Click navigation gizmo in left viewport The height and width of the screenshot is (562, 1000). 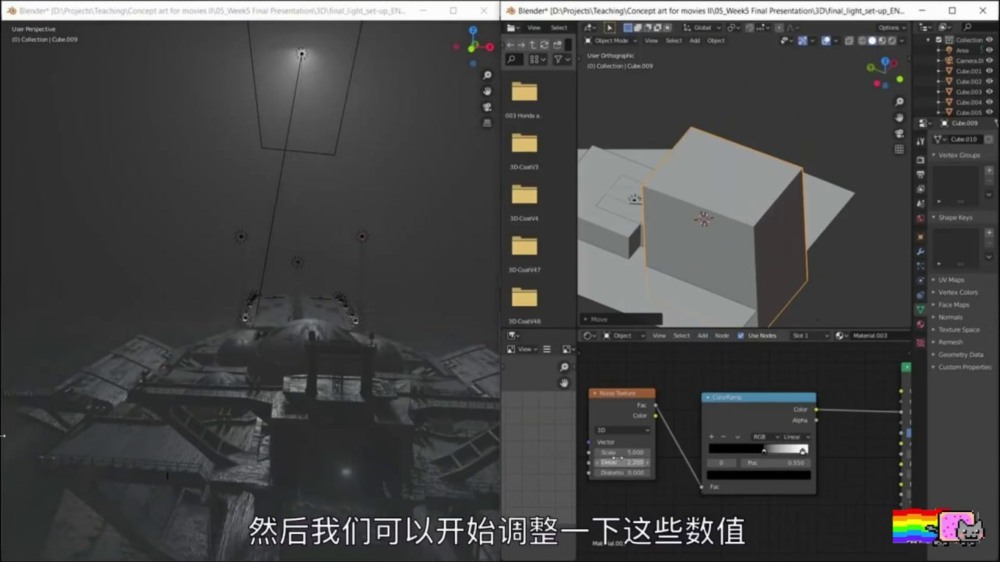pos(473,45)
